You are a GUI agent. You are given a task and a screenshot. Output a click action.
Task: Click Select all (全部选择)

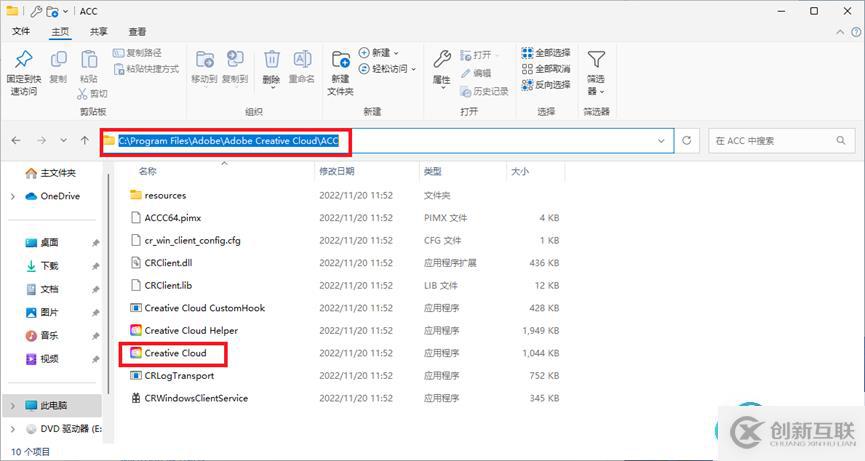click(546, 53)
